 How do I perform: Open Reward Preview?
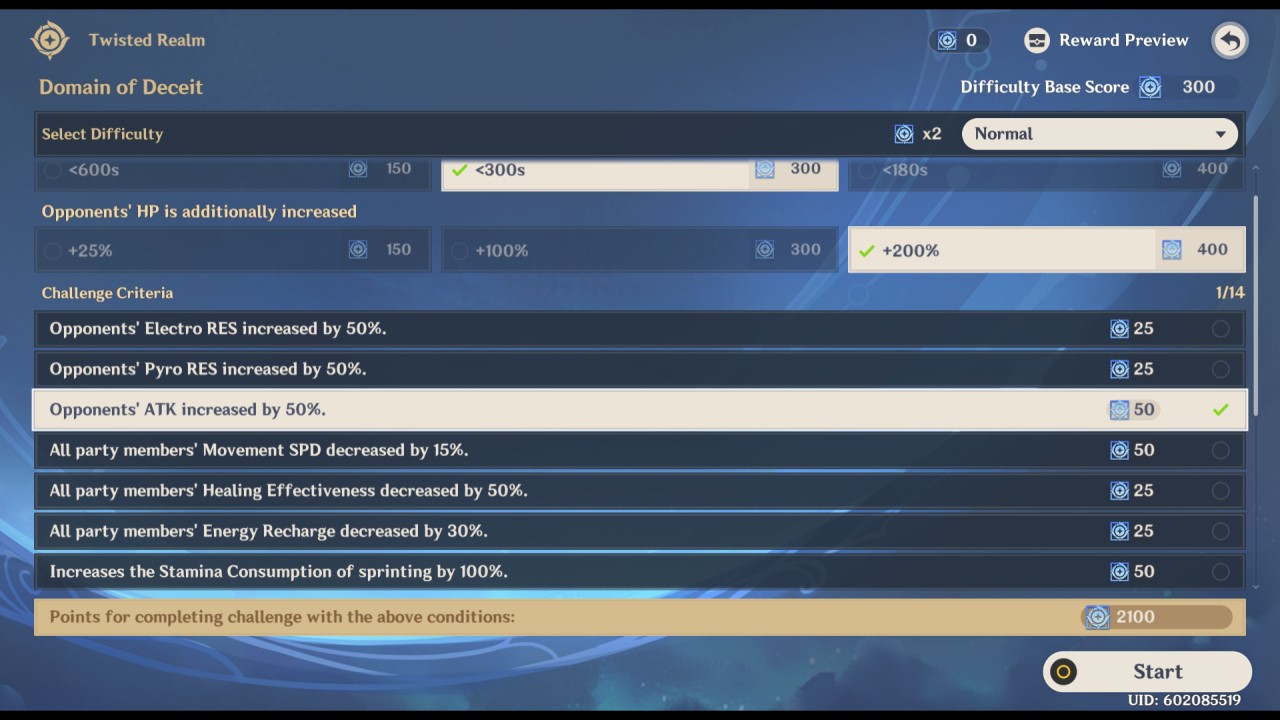pyautogui.click(x=1122, y=40)
